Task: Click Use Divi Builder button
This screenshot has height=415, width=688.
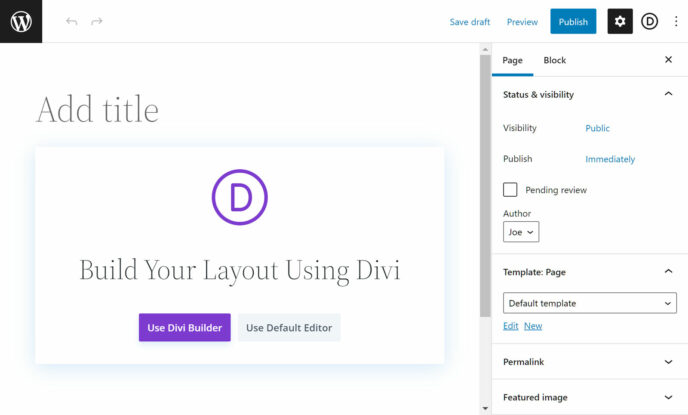Action: pos(185,327)
